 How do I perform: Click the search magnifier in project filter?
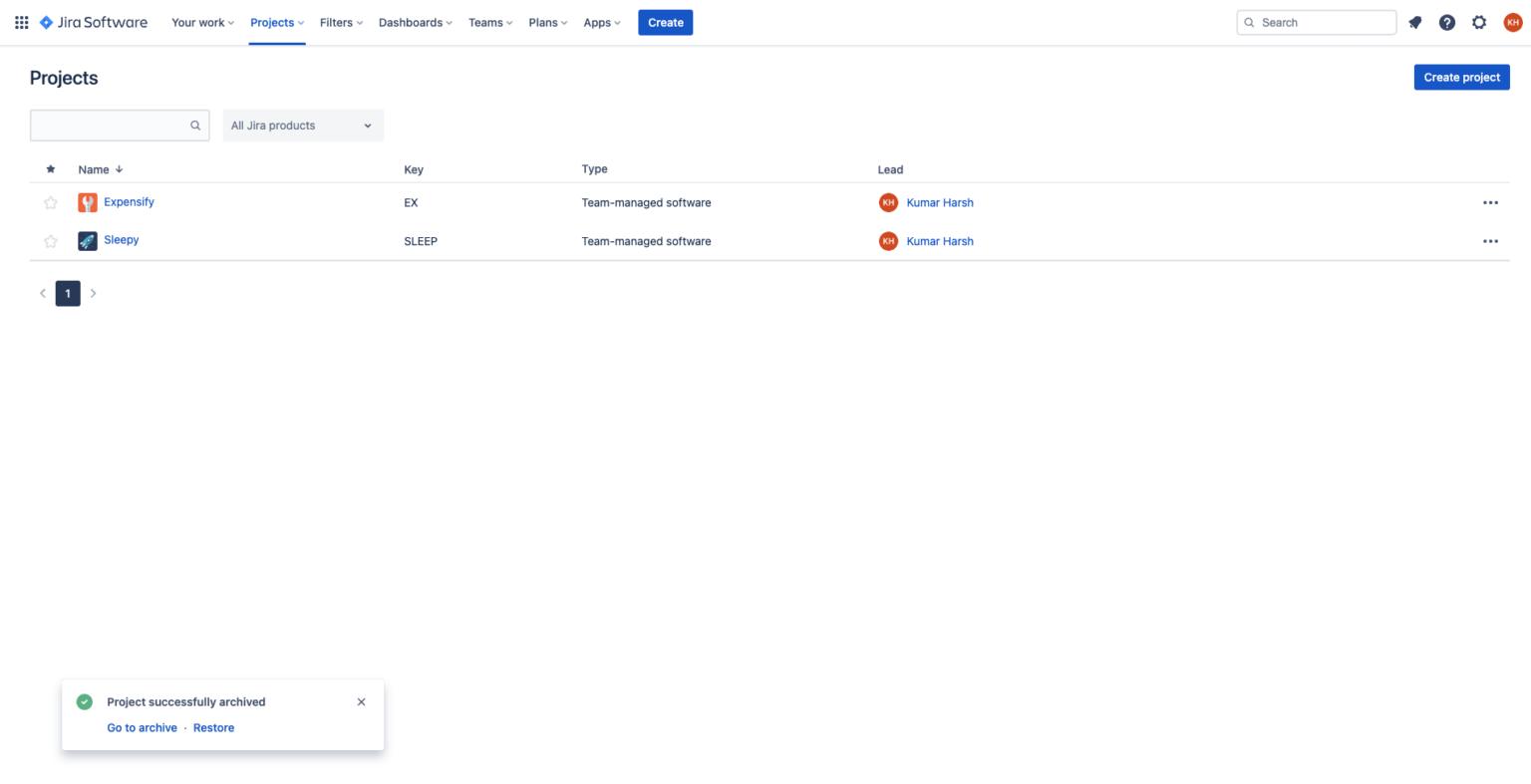point(195,126)
